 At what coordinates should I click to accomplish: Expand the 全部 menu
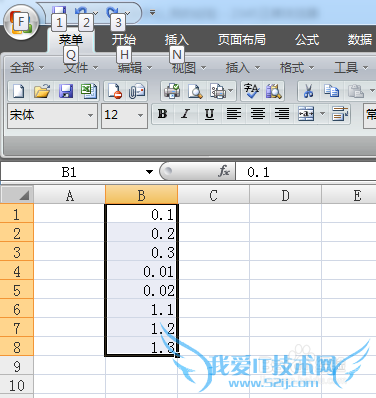tap(27, 68)
